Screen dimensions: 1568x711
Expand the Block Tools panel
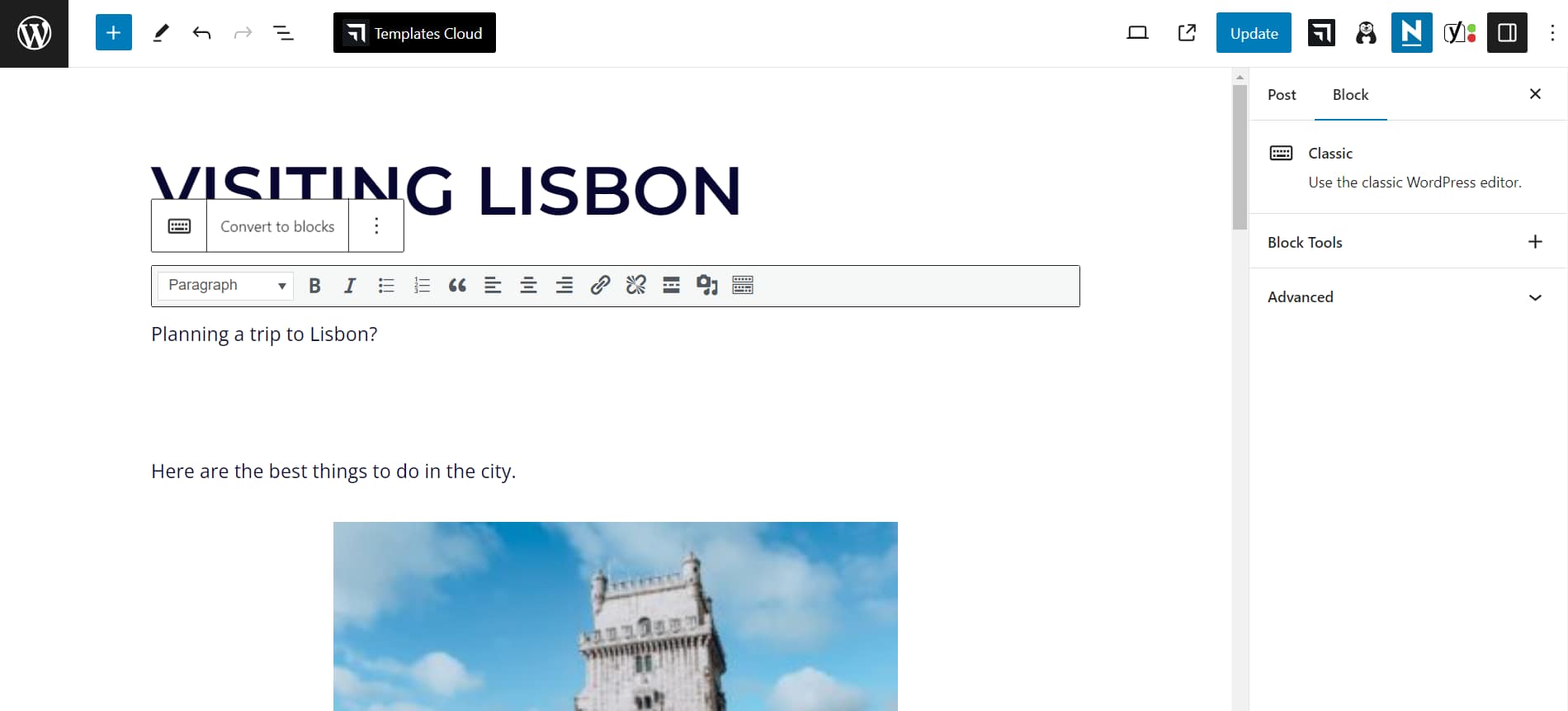[1534, 242]
